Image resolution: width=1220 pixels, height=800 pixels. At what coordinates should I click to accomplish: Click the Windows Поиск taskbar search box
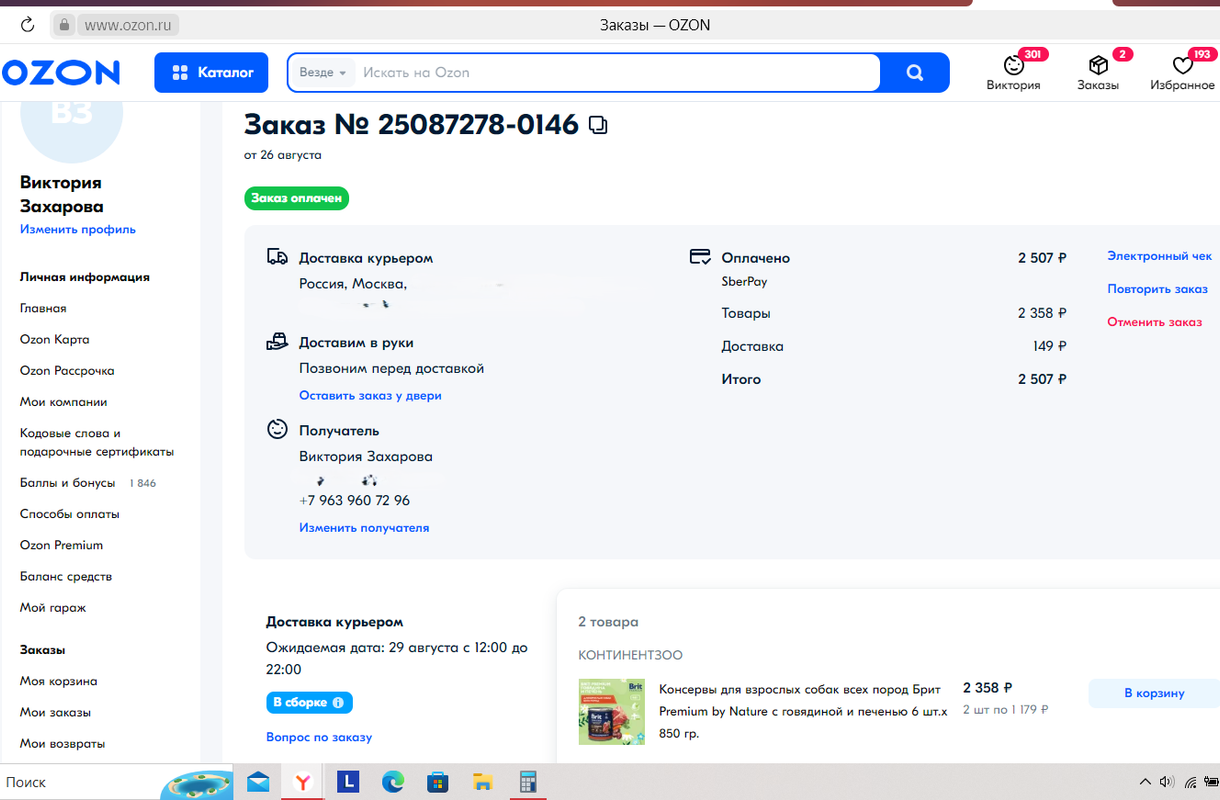[x=80, y=782]
